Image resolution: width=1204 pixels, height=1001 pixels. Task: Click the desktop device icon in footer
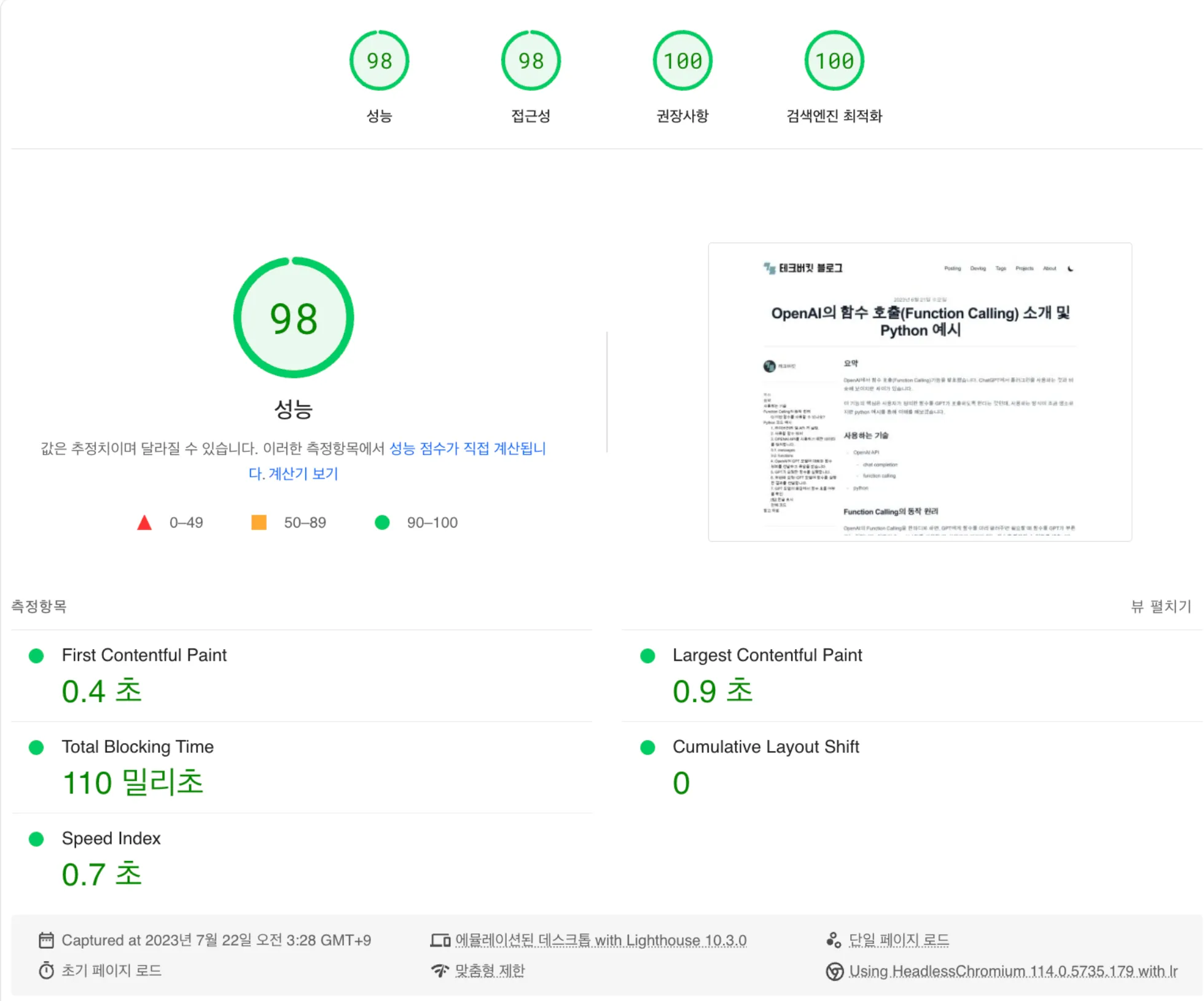click(x=440, y=940)
